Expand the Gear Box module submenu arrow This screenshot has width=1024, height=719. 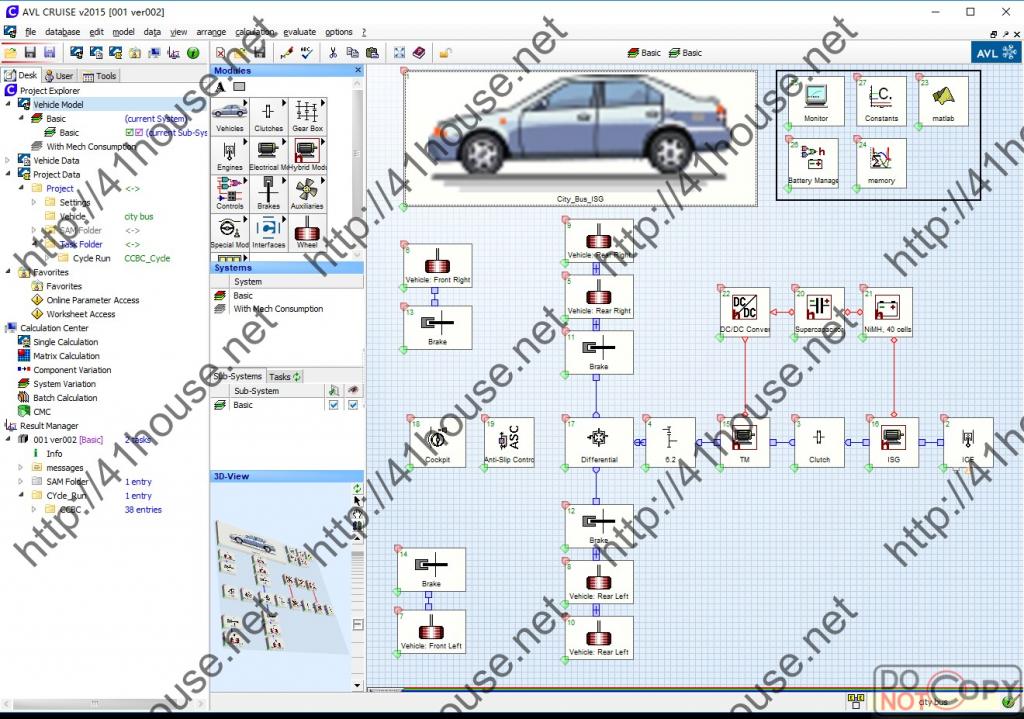tap(323, 103)
